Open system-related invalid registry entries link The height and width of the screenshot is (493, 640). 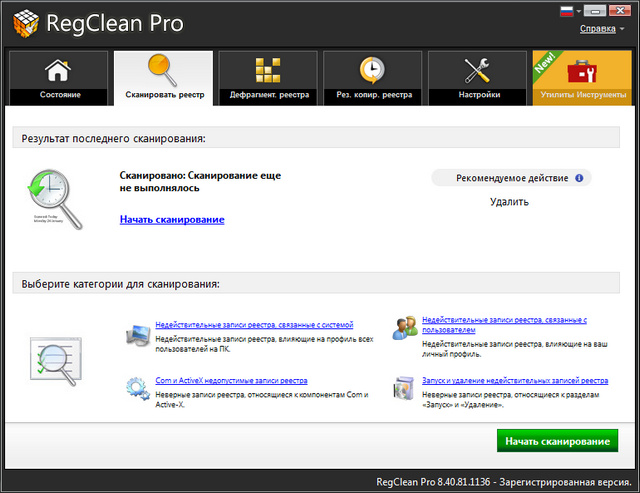click(x=254, y=324)
